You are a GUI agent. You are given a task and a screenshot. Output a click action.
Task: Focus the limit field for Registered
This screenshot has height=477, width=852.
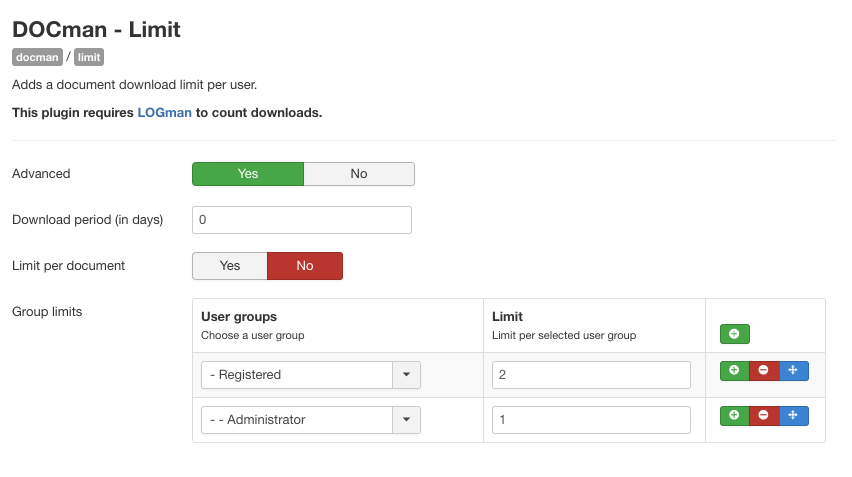591,375
